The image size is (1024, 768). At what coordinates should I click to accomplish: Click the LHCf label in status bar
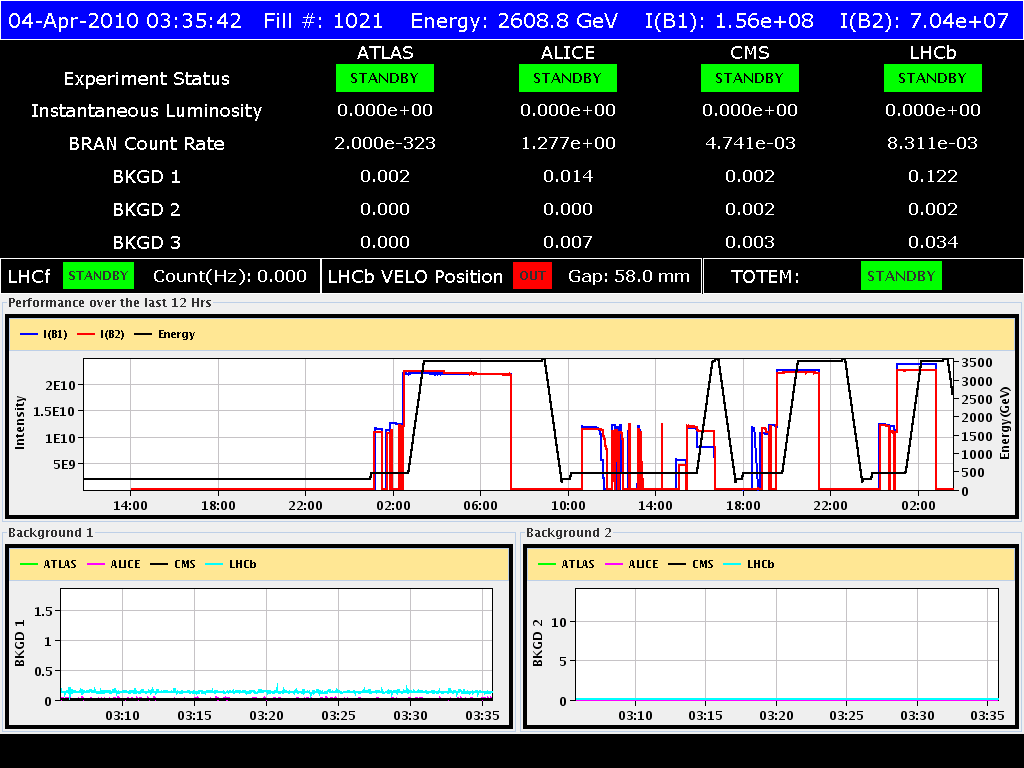click(x=29, y=277)
